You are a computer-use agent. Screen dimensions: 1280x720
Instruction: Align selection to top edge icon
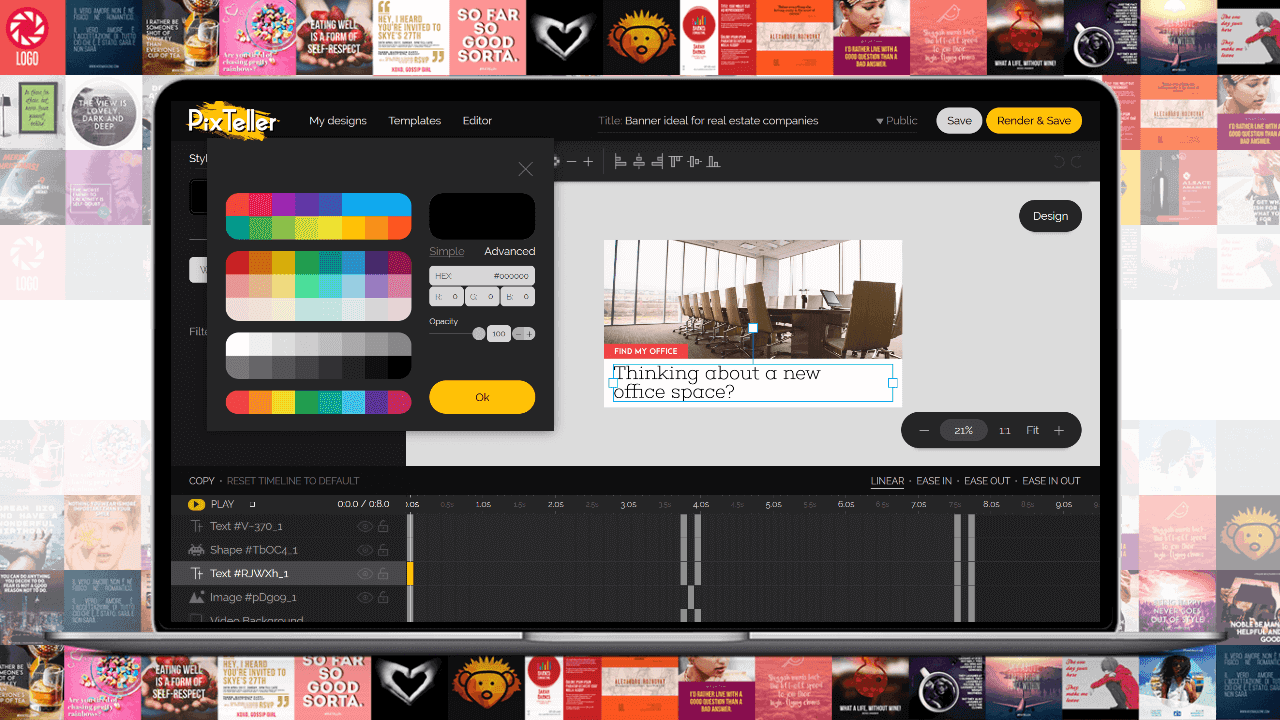coord(676,161)
